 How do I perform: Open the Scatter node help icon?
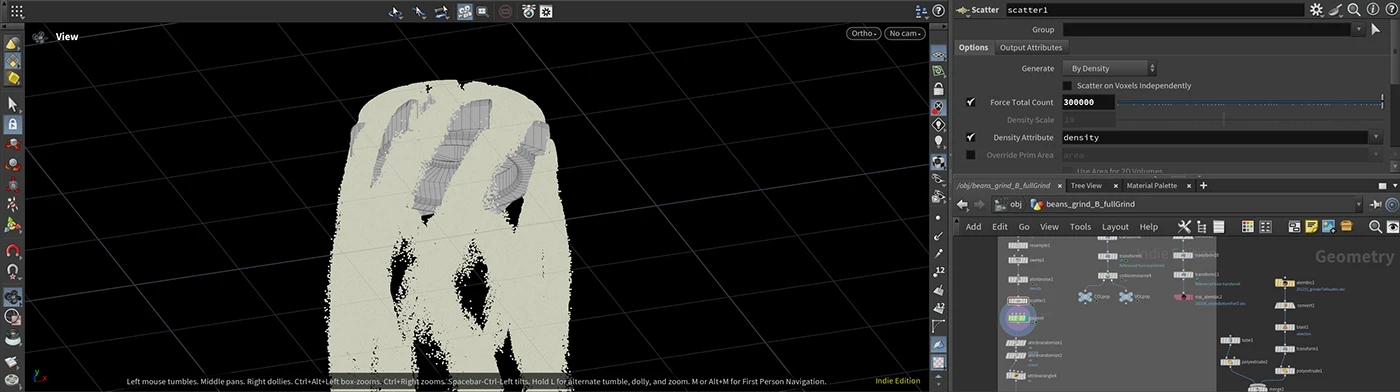[1390, 9]
